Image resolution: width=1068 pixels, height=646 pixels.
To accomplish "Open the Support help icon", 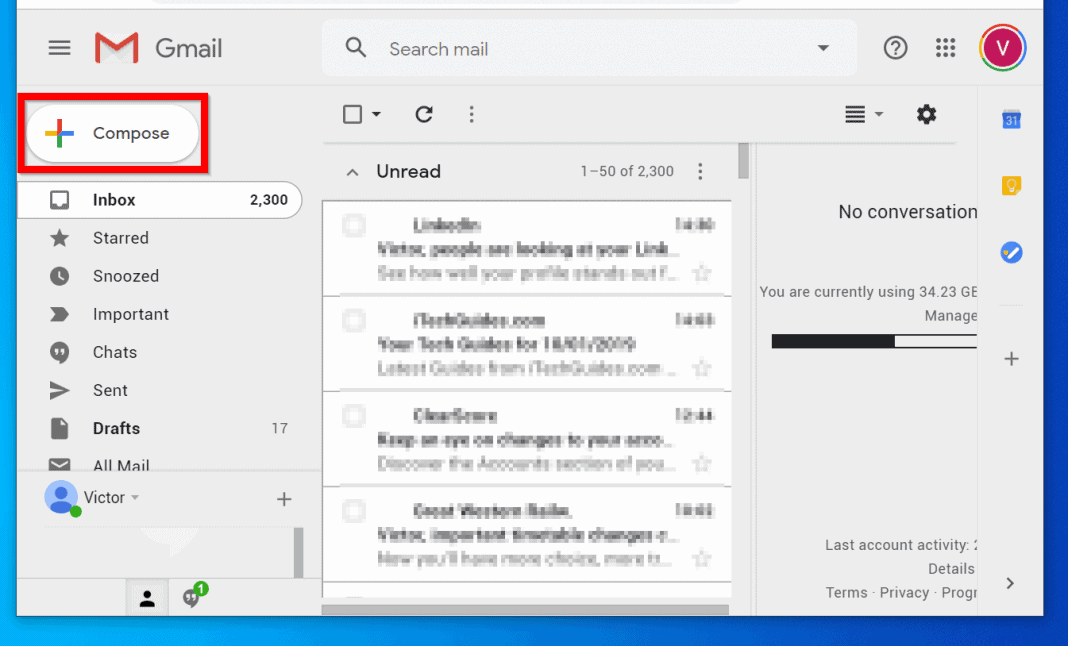I will 895,48.
